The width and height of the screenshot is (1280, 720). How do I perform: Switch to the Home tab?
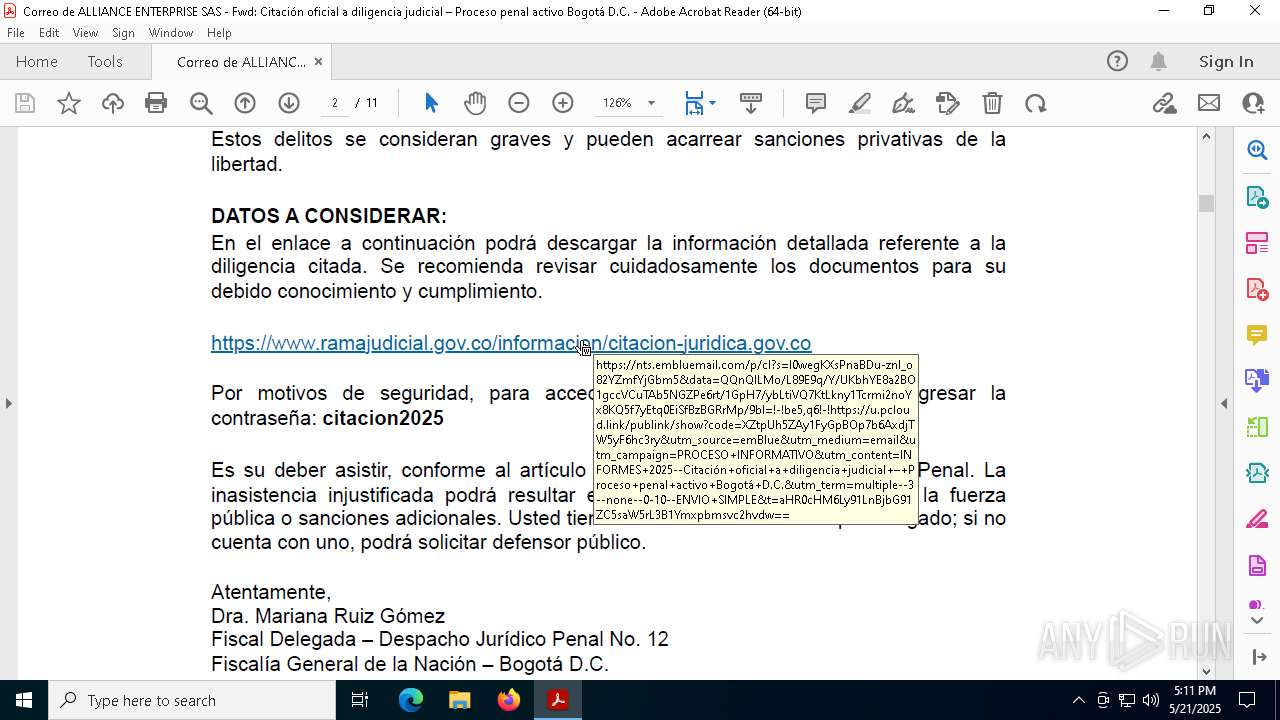pyautogui.click(x=37, y=61)
